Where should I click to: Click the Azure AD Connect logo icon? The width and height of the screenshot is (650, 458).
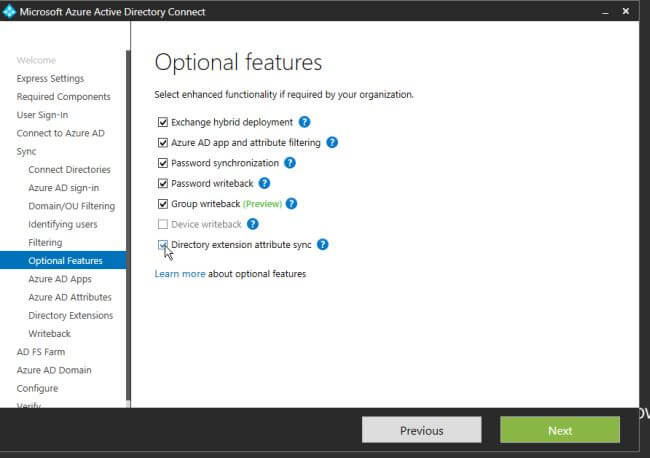coord(9,11)
